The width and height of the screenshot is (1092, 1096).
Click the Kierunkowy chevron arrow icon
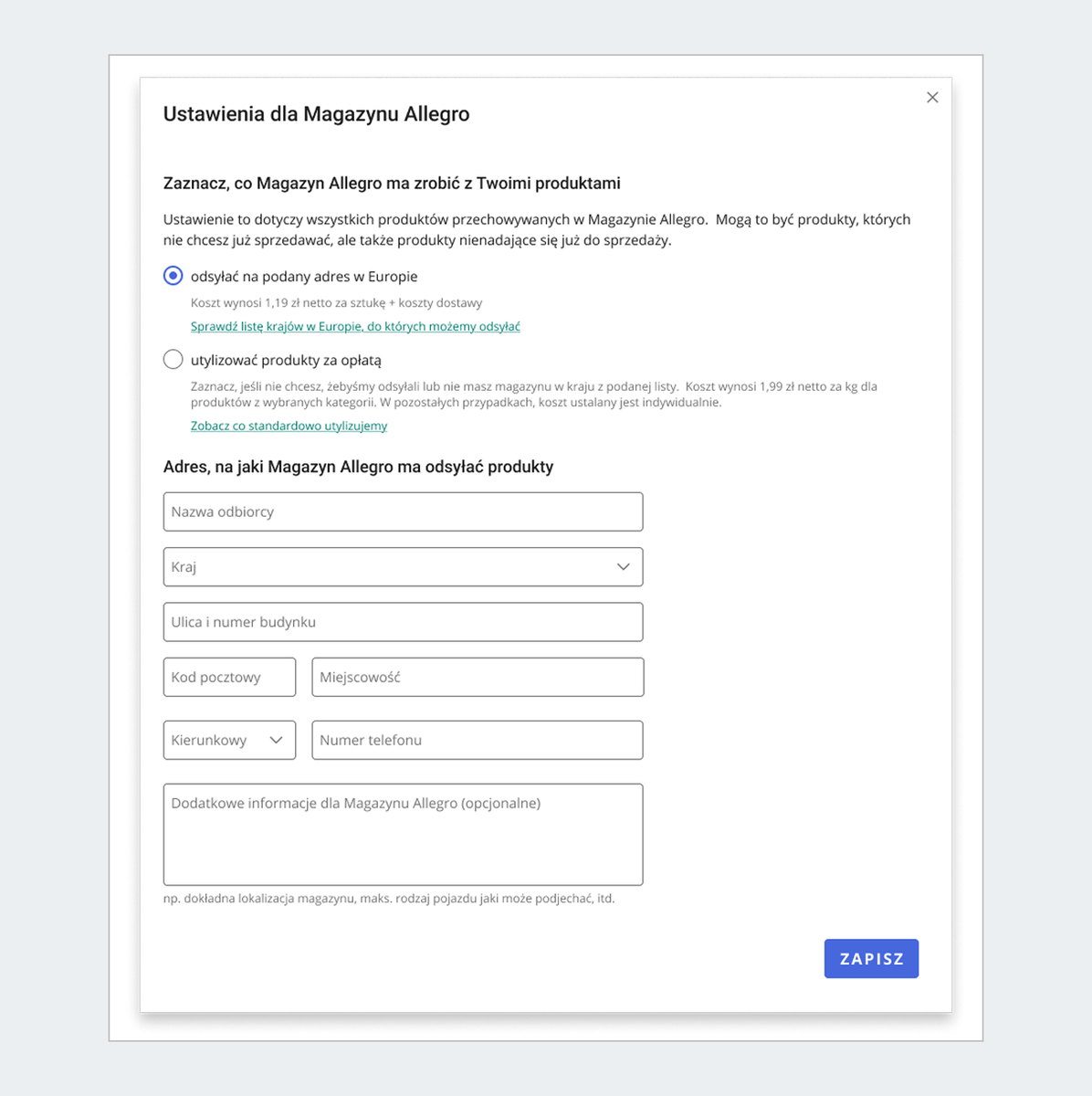(277, 741)
